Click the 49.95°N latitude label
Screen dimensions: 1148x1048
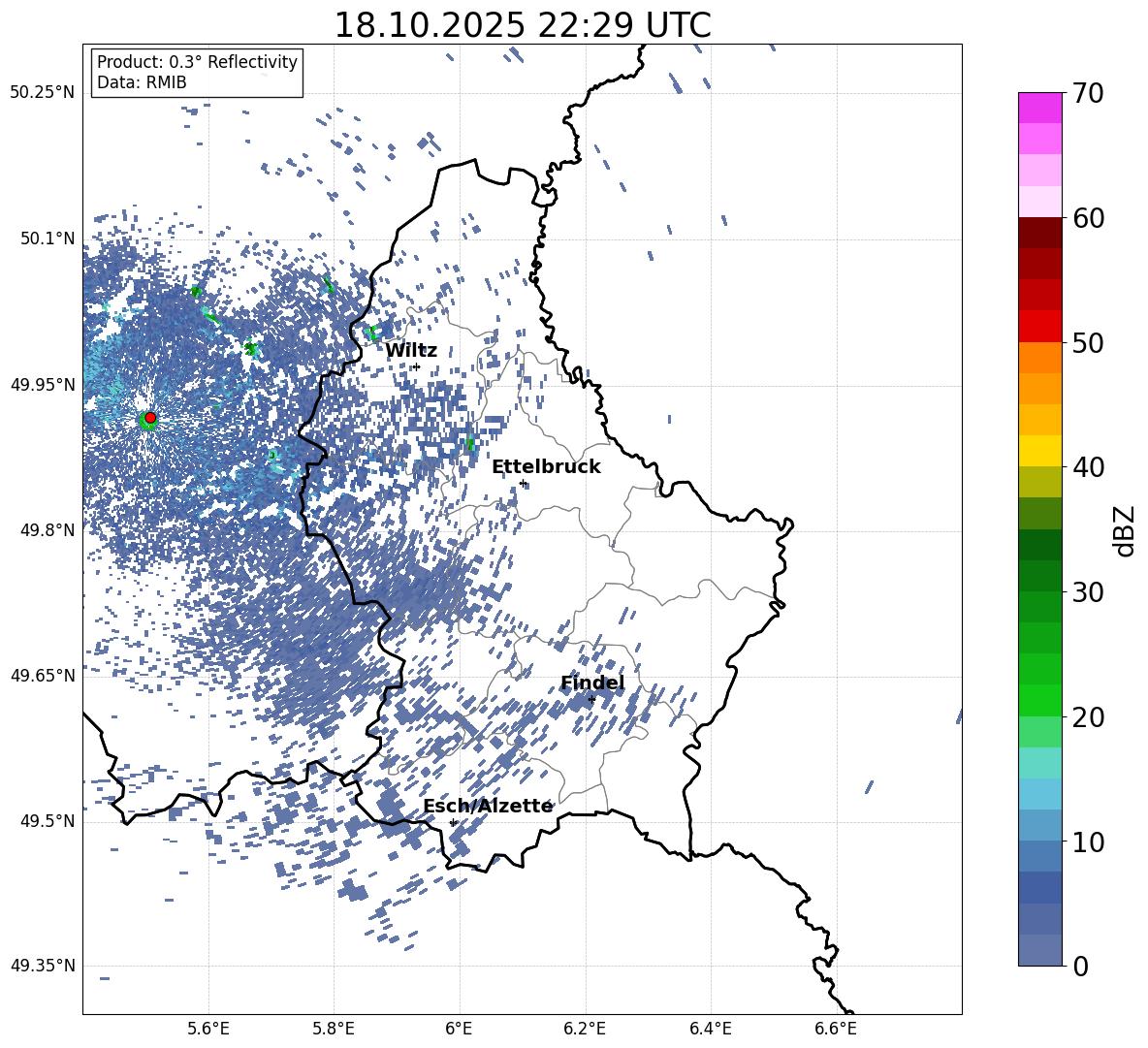click(x=44, y=384)
